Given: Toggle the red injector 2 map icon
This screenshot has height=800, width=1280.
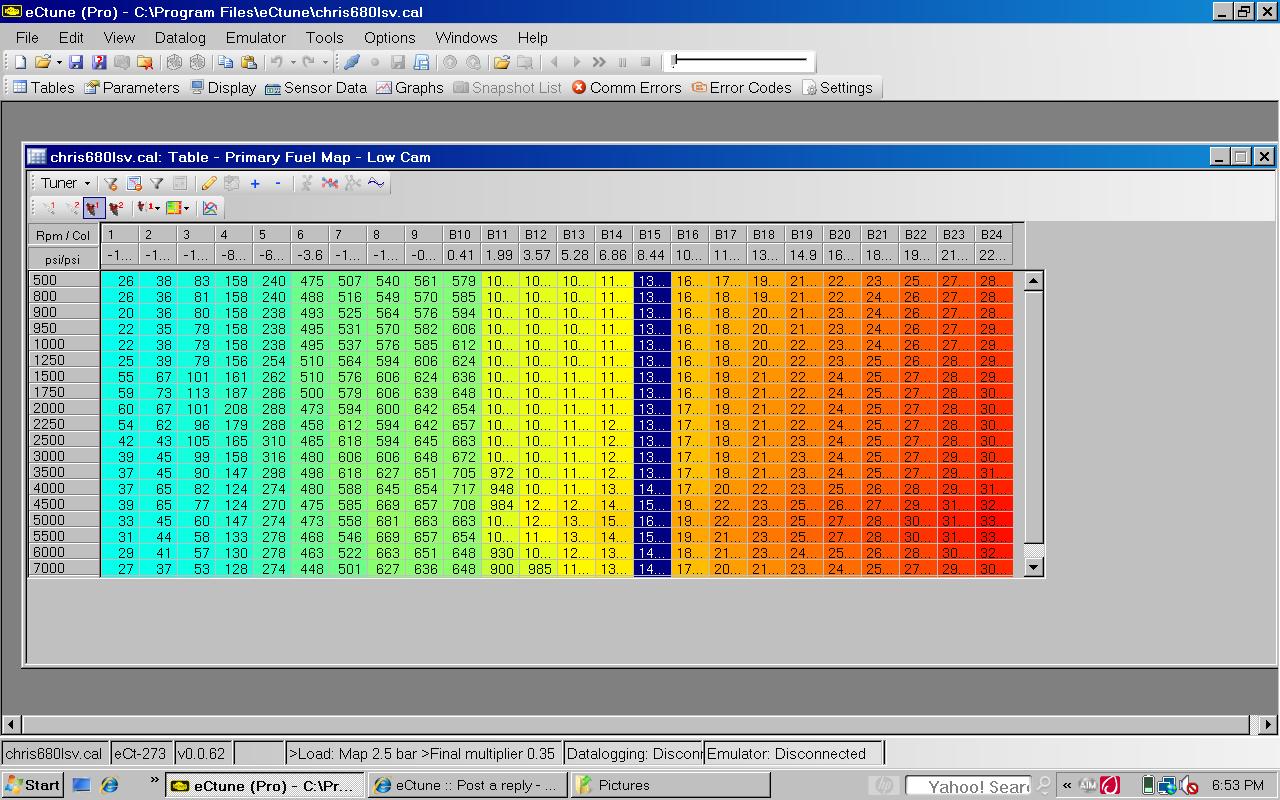Looking at the screenshot, I should [x=117, y=208].
